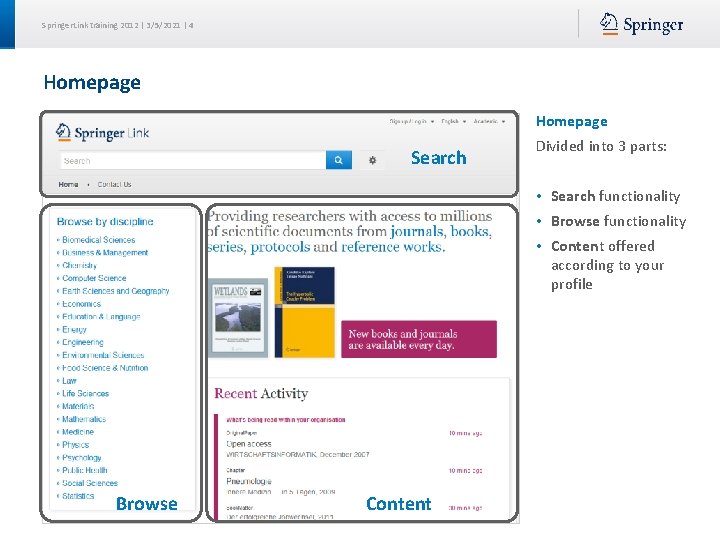
Task: Open the Computer Science discipline
Action: pyautogui.click(x=94, y=278)
